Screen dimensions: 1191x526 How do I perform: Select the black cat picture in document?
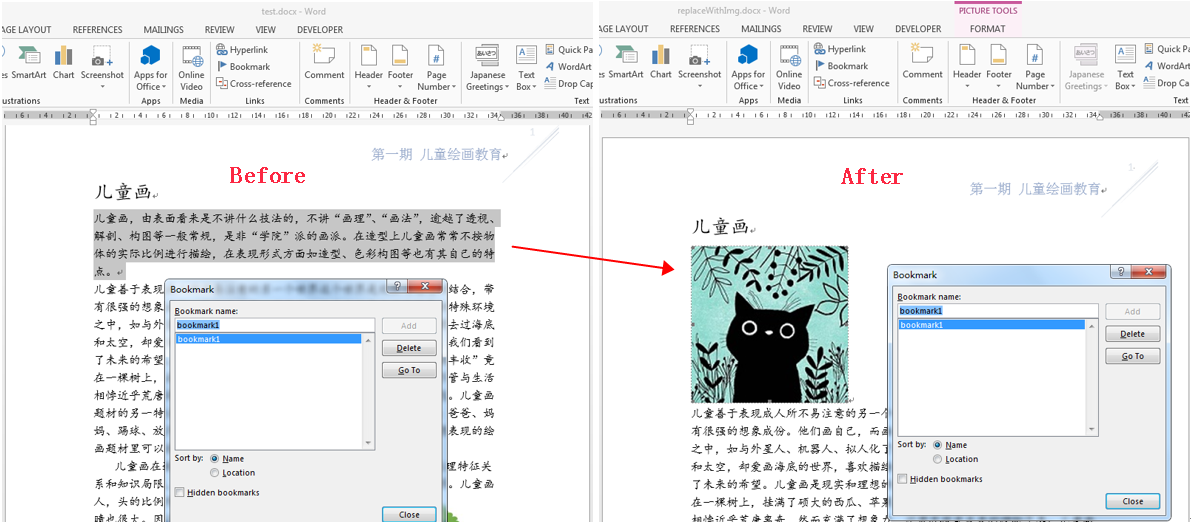pos(769,324)
